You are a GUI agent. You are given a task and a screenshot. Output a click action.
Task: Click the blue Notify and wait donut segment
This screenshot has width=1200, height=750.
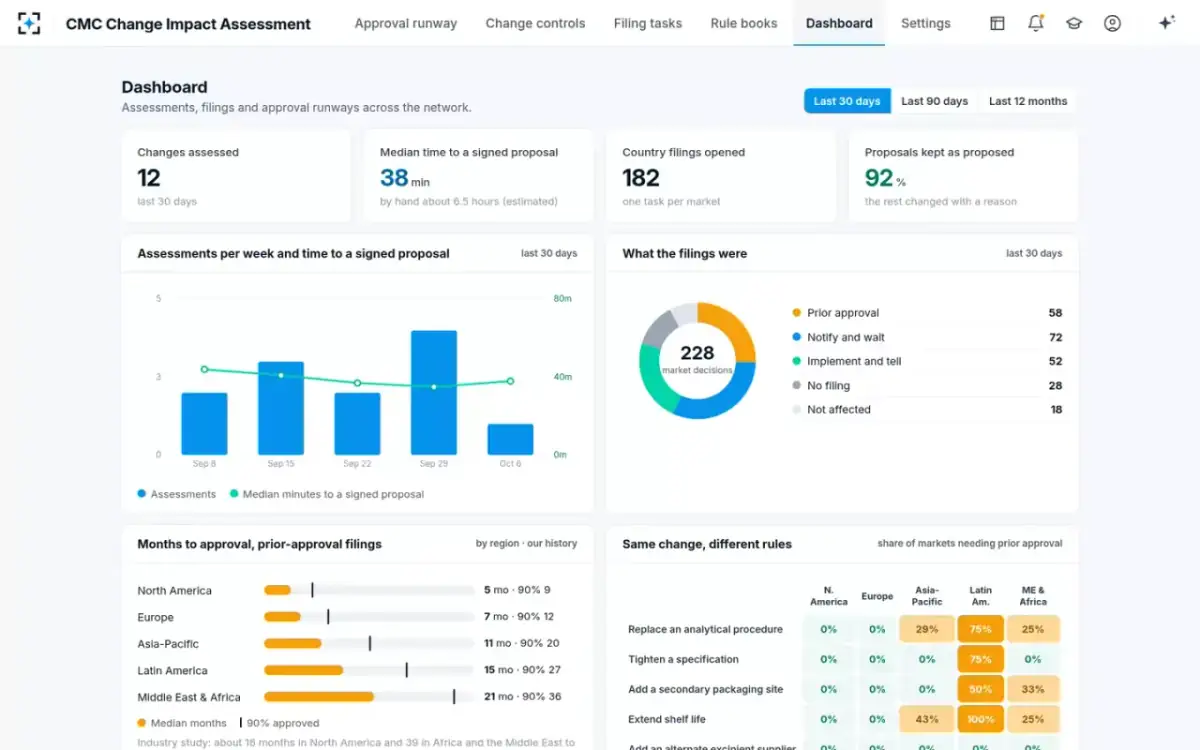pos(723,397)
